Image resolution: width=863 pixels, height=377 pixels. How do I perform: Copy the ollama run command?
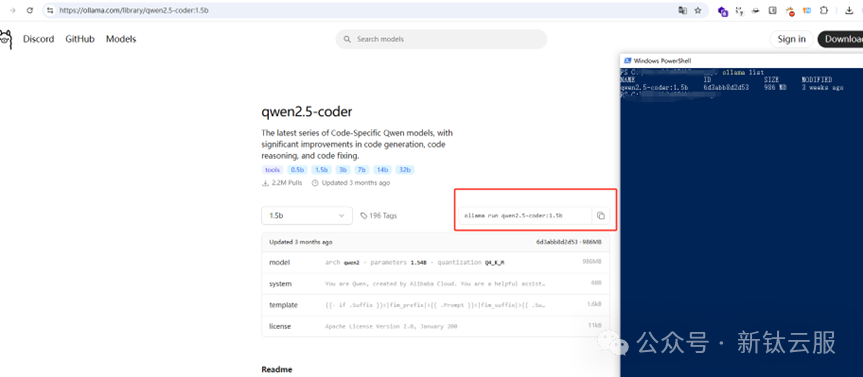pyautogui.click(x=600, y=216)
